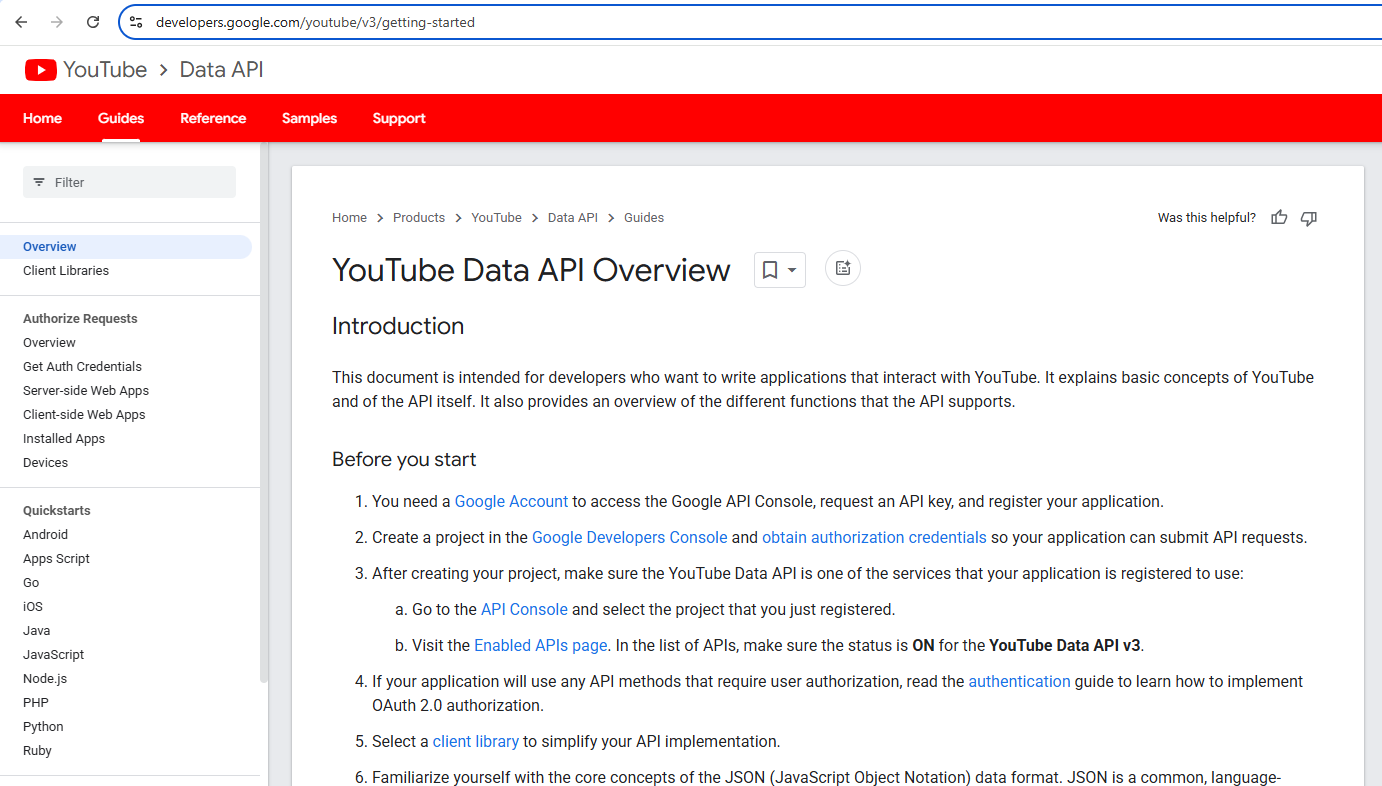Click the Quickstarts section heading

click(x=57, y=511)
